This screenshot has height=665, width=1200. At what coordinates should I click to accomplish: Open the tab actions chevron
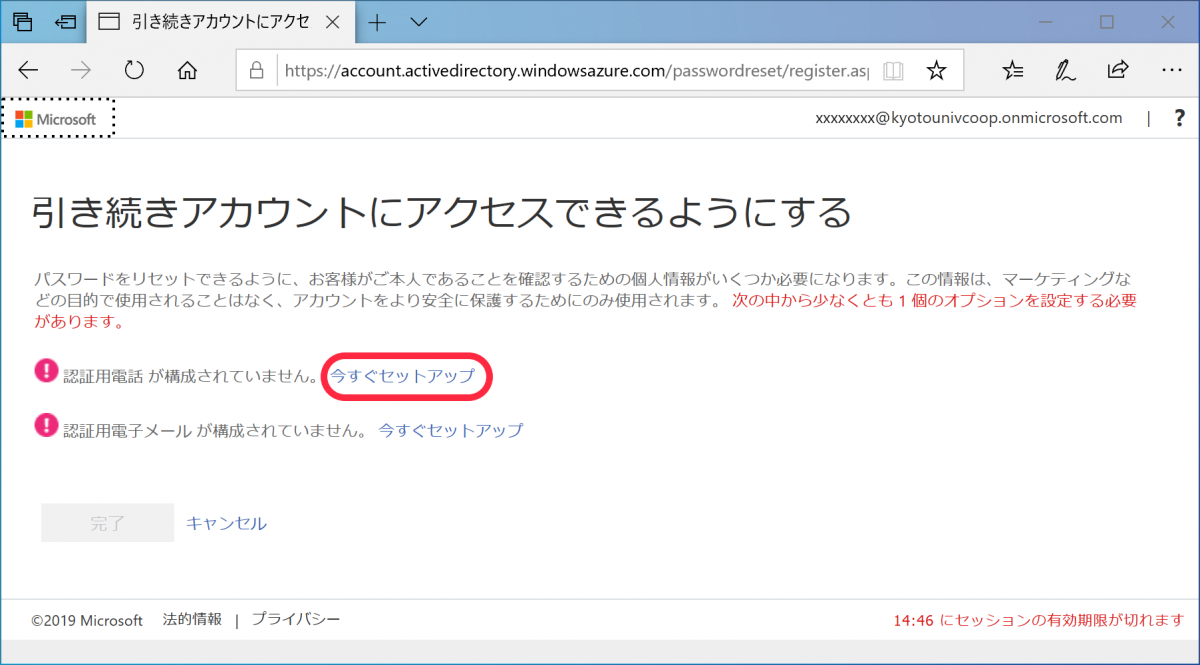click(417, 22)
